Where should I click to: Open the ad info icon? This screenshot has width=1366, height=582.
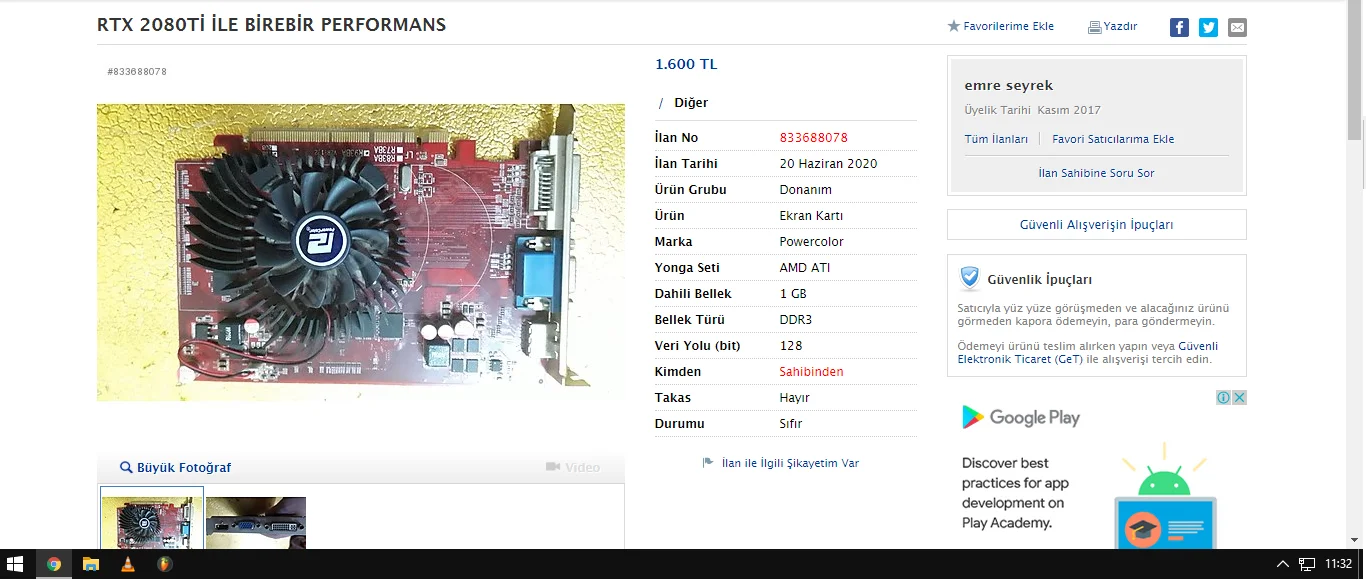pyautogui.click(x=1223, y=398)
